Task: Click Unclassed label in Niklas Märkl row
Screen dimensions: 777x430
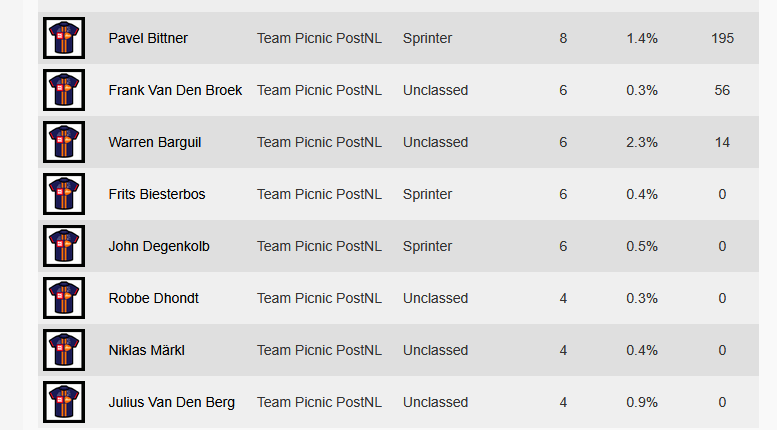Action: (x=435, y=350)
